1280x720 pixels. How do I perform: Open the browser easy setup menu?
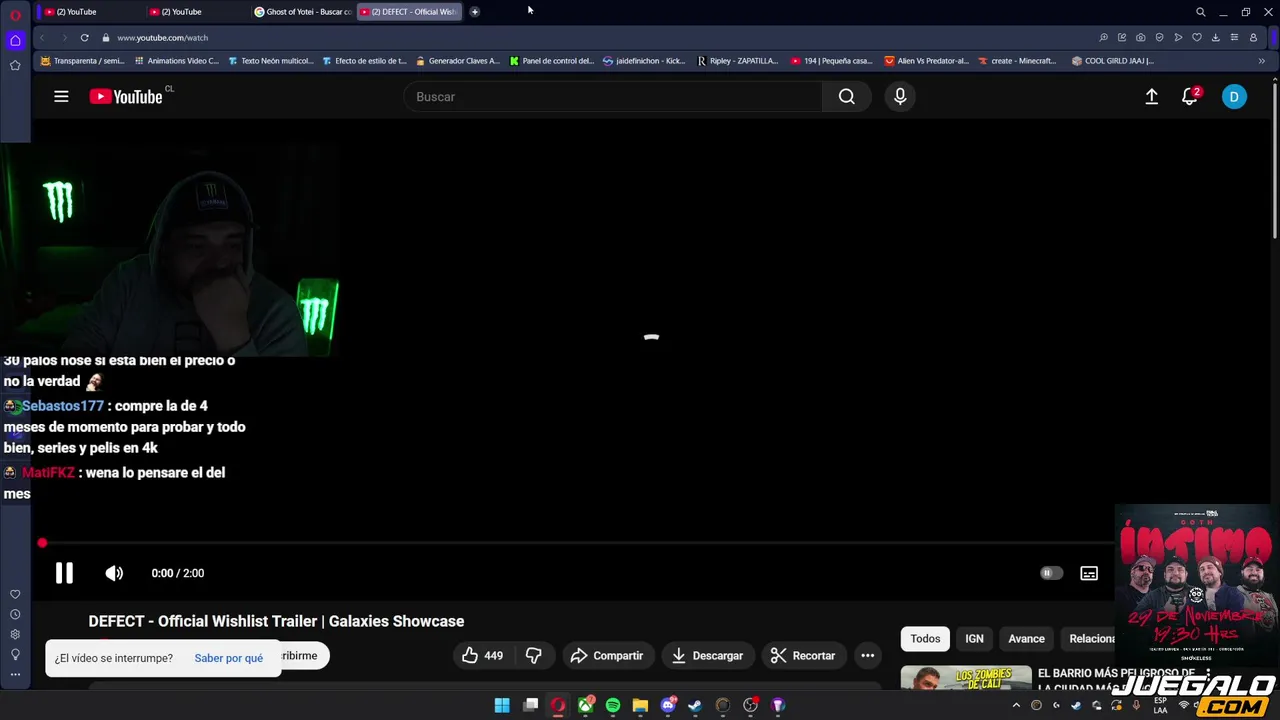click(1234, 37)
